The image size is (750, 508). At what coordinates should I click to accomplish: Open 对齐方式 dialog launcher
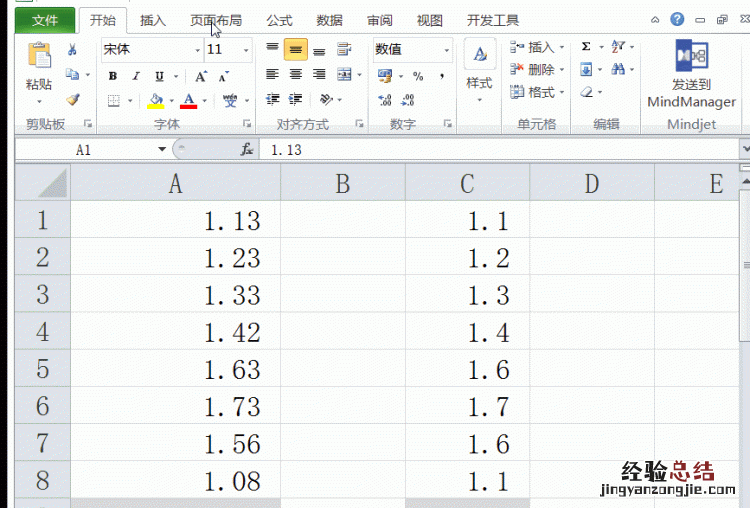coord(359,124)
